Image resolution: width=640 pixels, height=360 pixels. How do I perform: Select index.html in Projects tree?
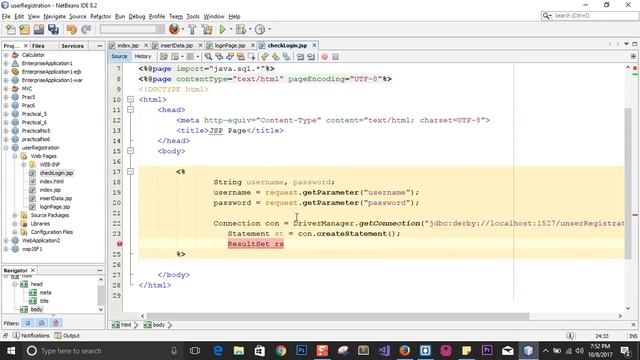coord(51,181)
